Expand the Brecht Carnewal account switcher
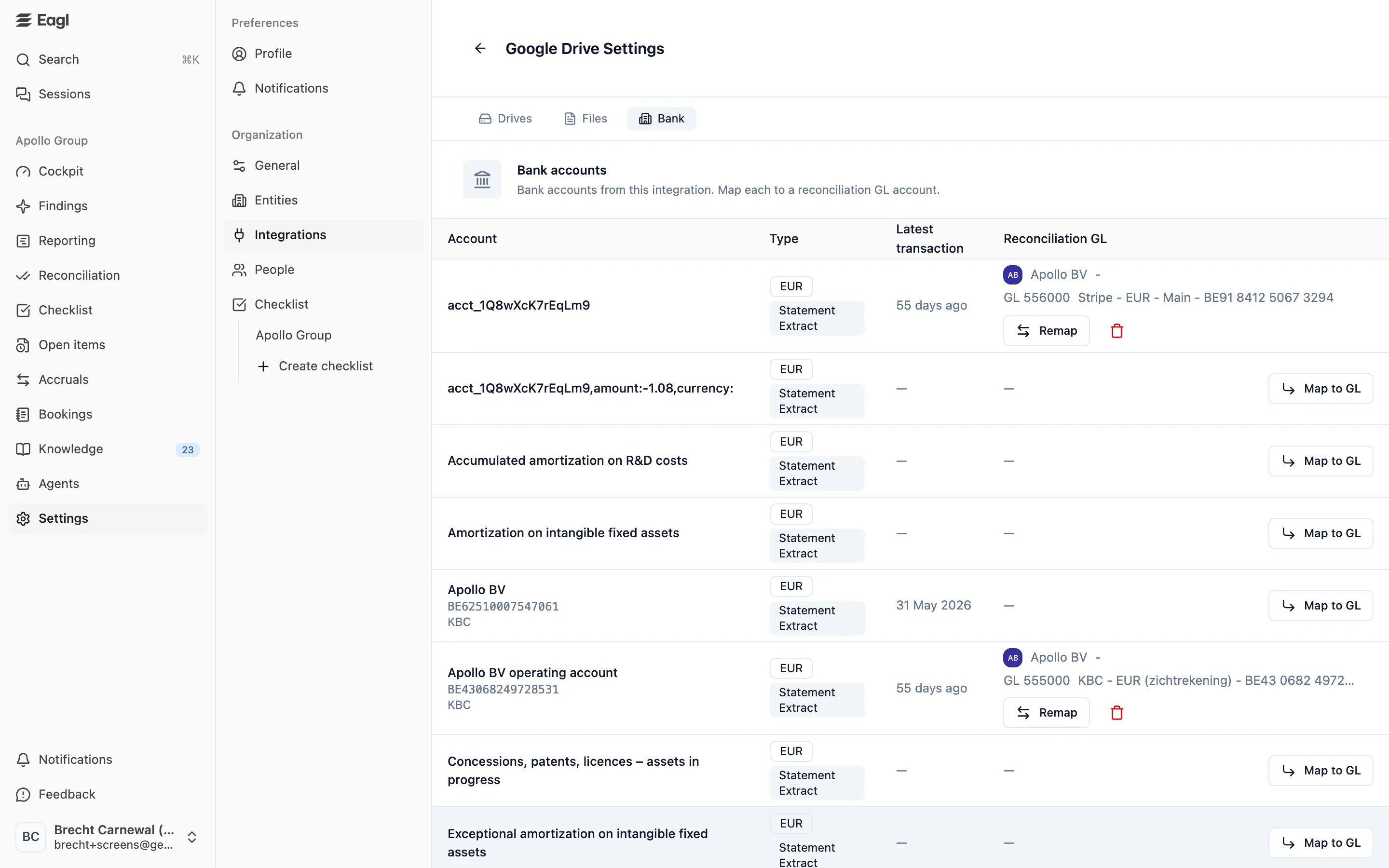The image size is (1389, 868). point(108,837)
